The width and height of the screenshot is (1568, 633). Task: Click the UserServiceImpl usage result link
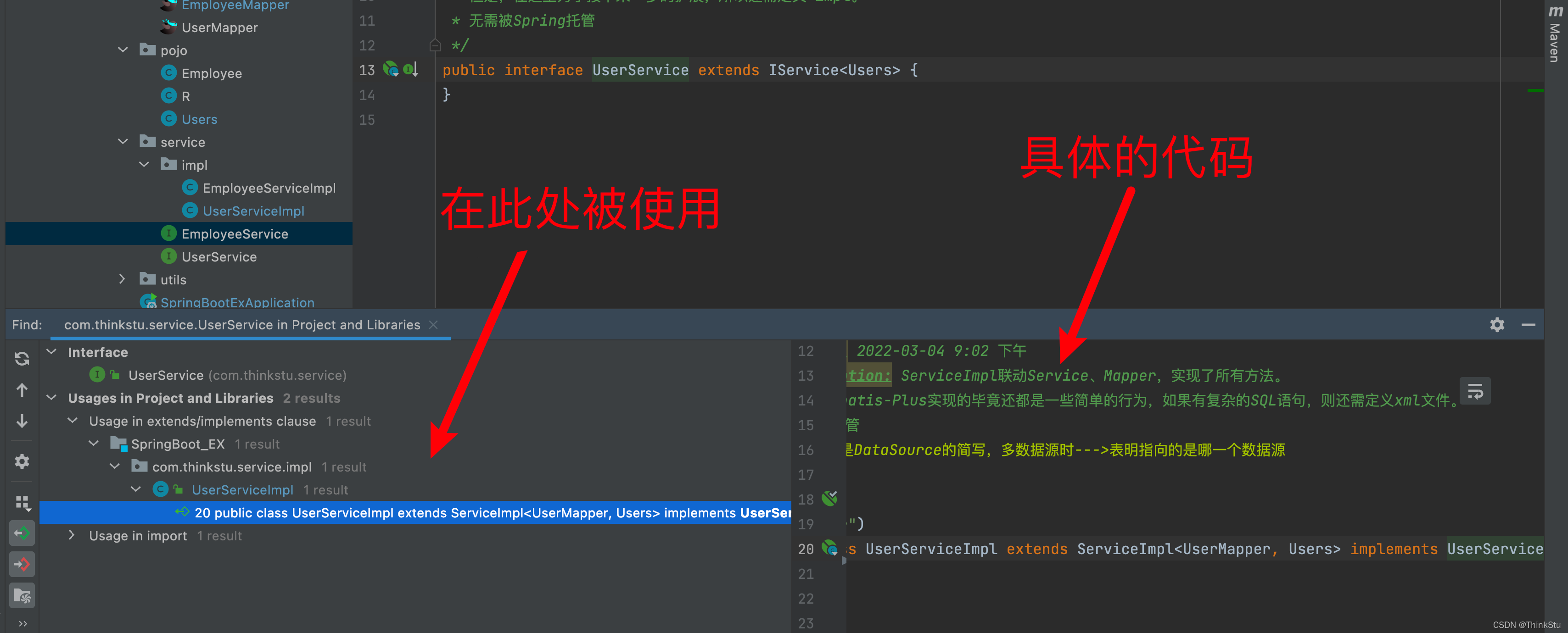point(241,489)
